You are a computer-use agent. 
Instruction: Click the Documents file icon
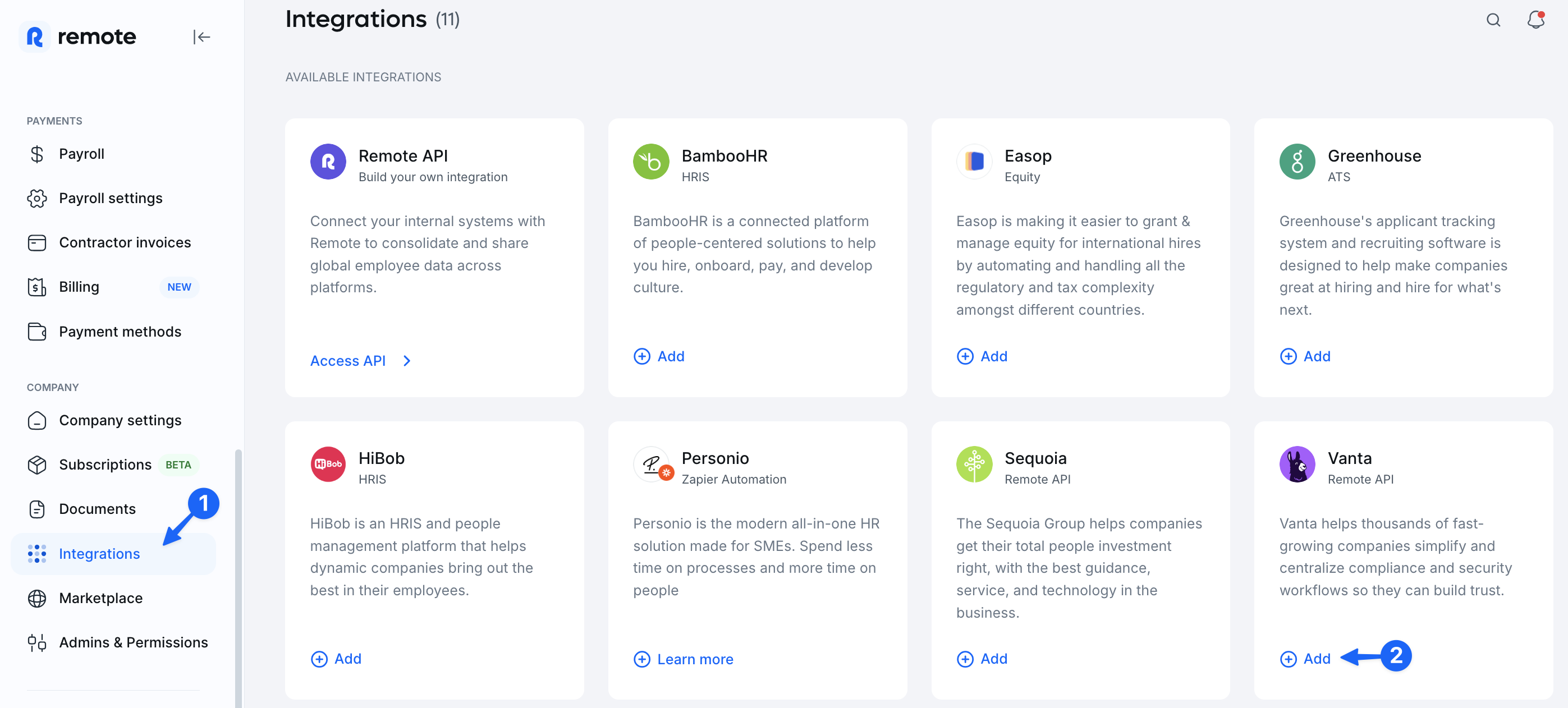tap(37, 509)
